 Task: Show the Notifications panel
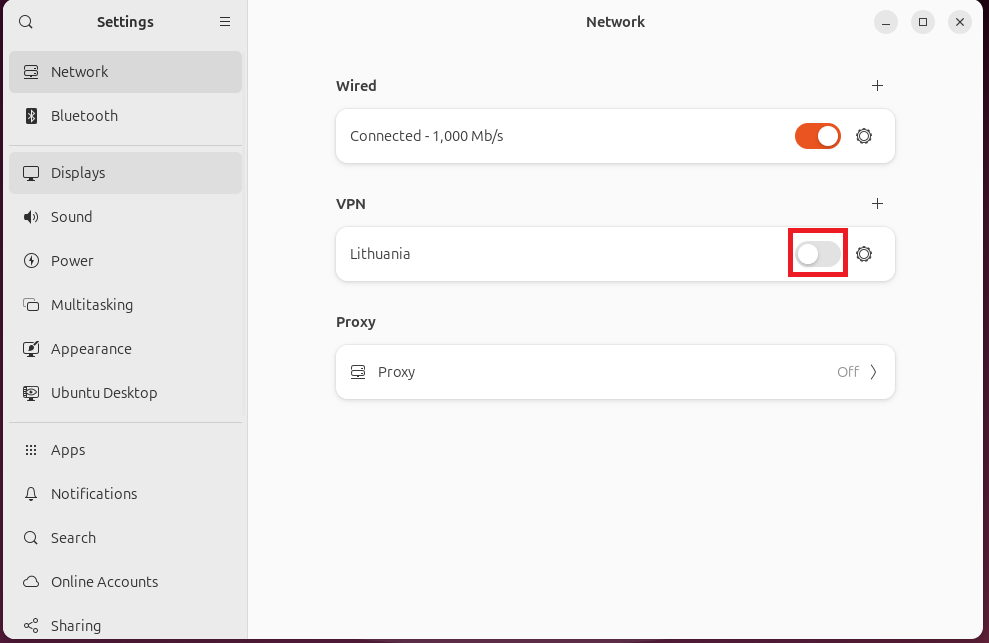tap(94, 494)
